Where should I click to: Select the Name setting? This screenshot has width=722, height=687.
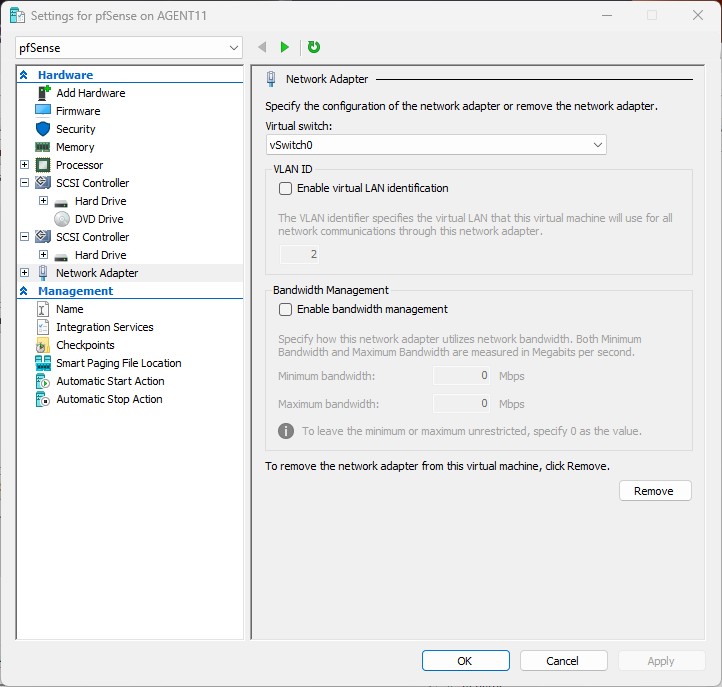pos(70,309)
